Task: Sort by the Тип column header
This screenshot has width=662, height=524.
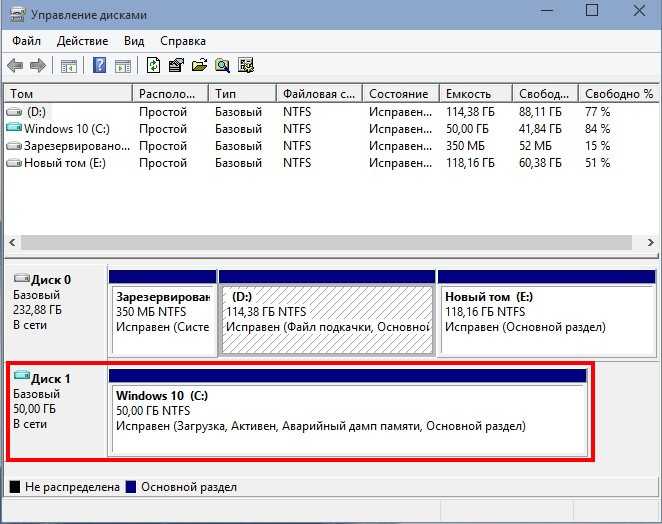Action: tap(243, 93)
